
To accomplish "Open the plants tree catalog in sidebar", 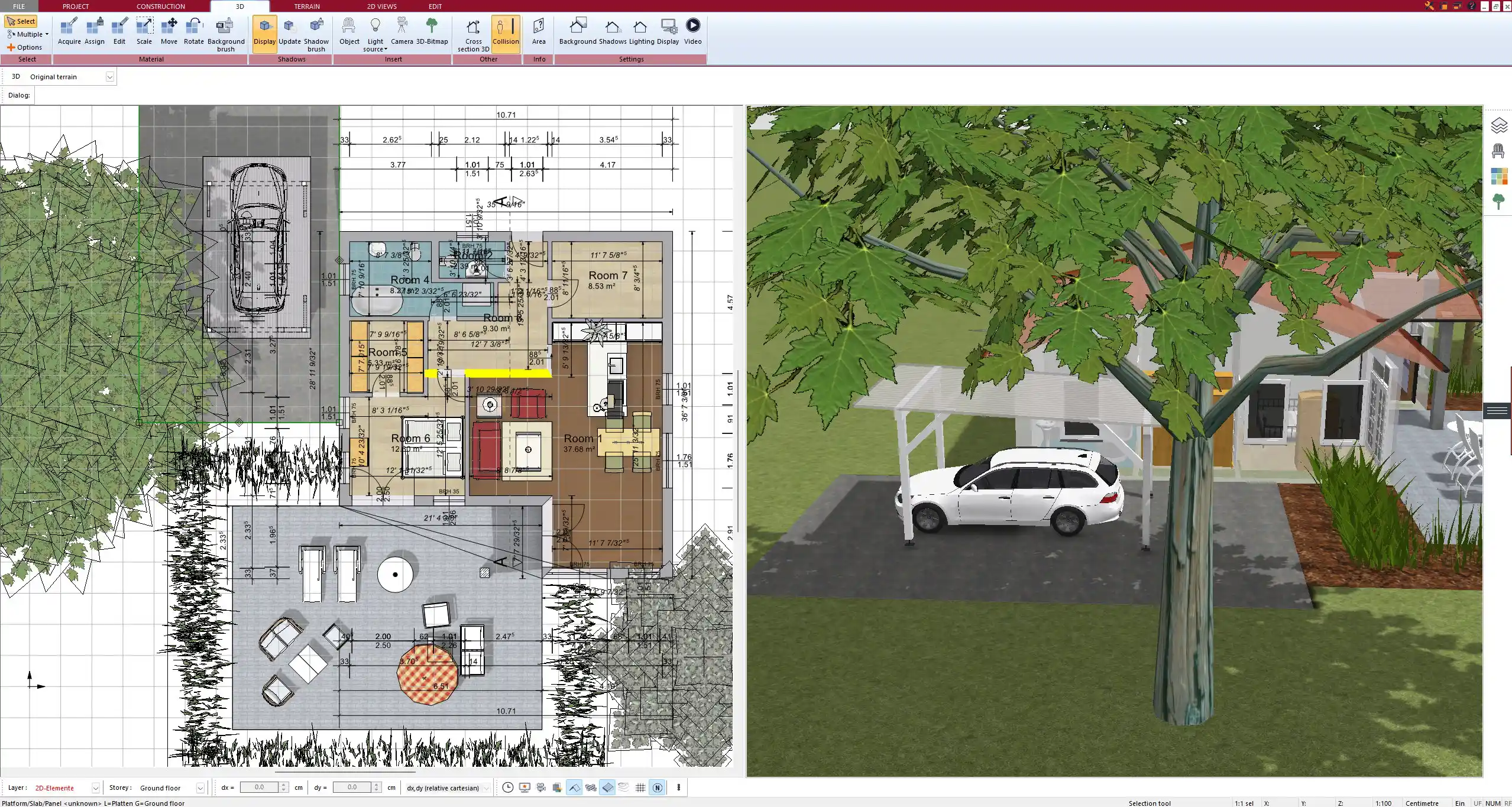I will click(1498, 202).
